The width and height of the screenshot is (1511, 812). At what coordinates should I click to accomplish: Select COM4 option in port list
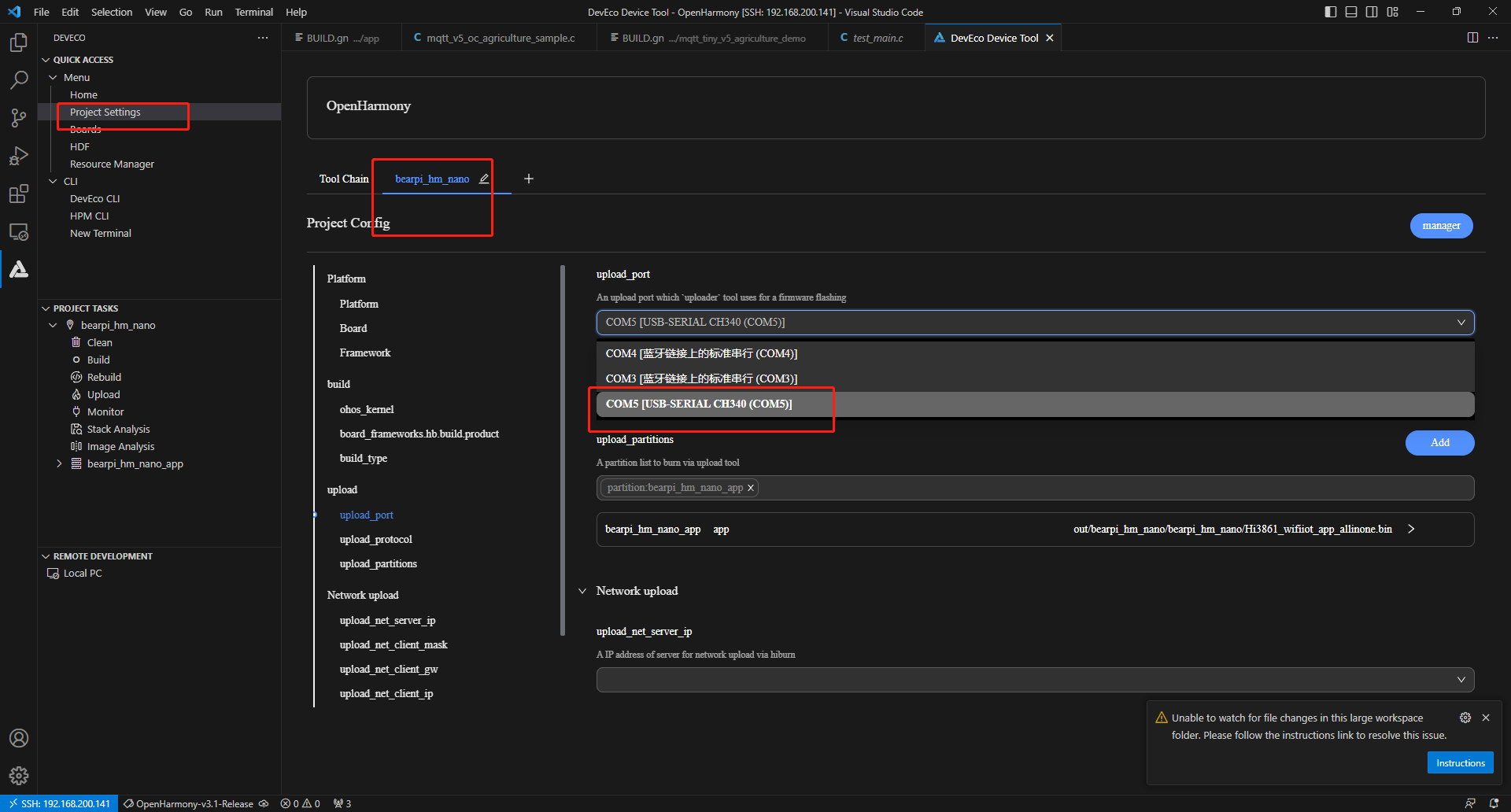coord(1035,353)
